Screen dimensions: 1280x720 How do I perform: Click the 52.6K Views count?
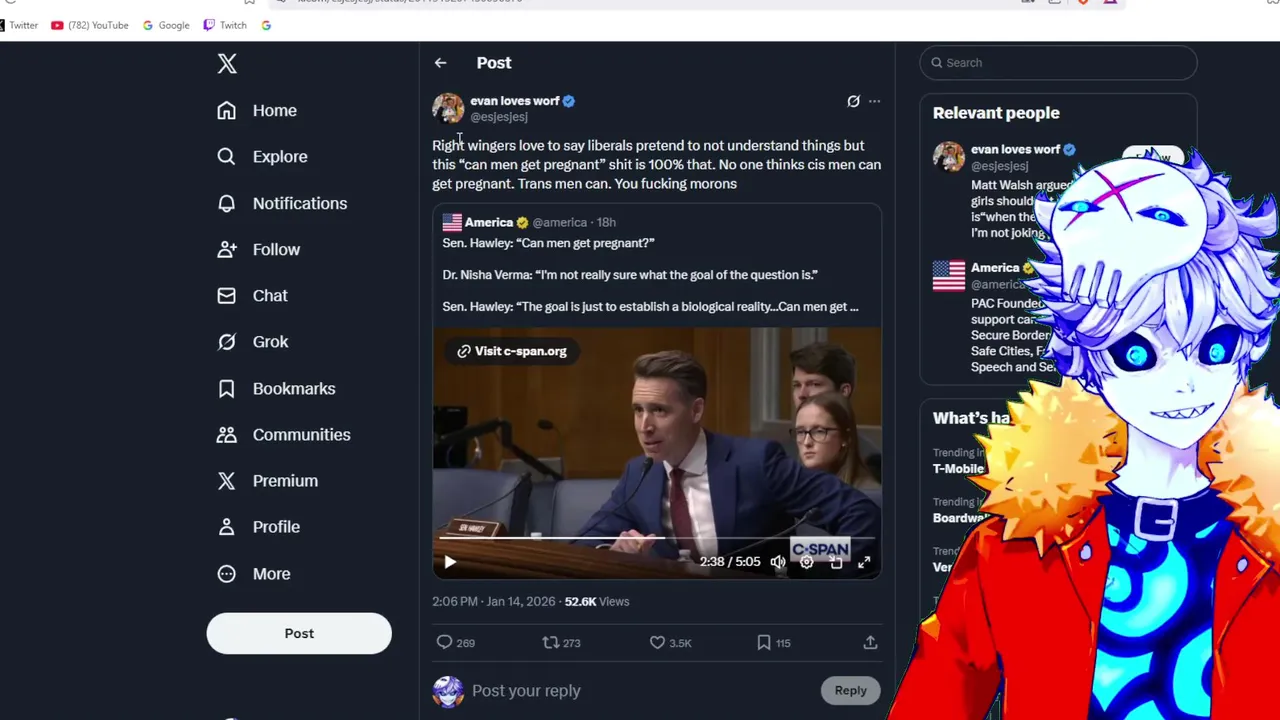596,601
